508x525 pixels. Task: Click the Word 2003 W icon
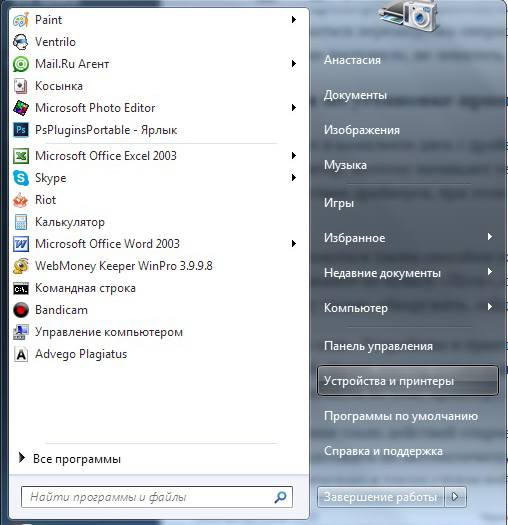[21, 244]
